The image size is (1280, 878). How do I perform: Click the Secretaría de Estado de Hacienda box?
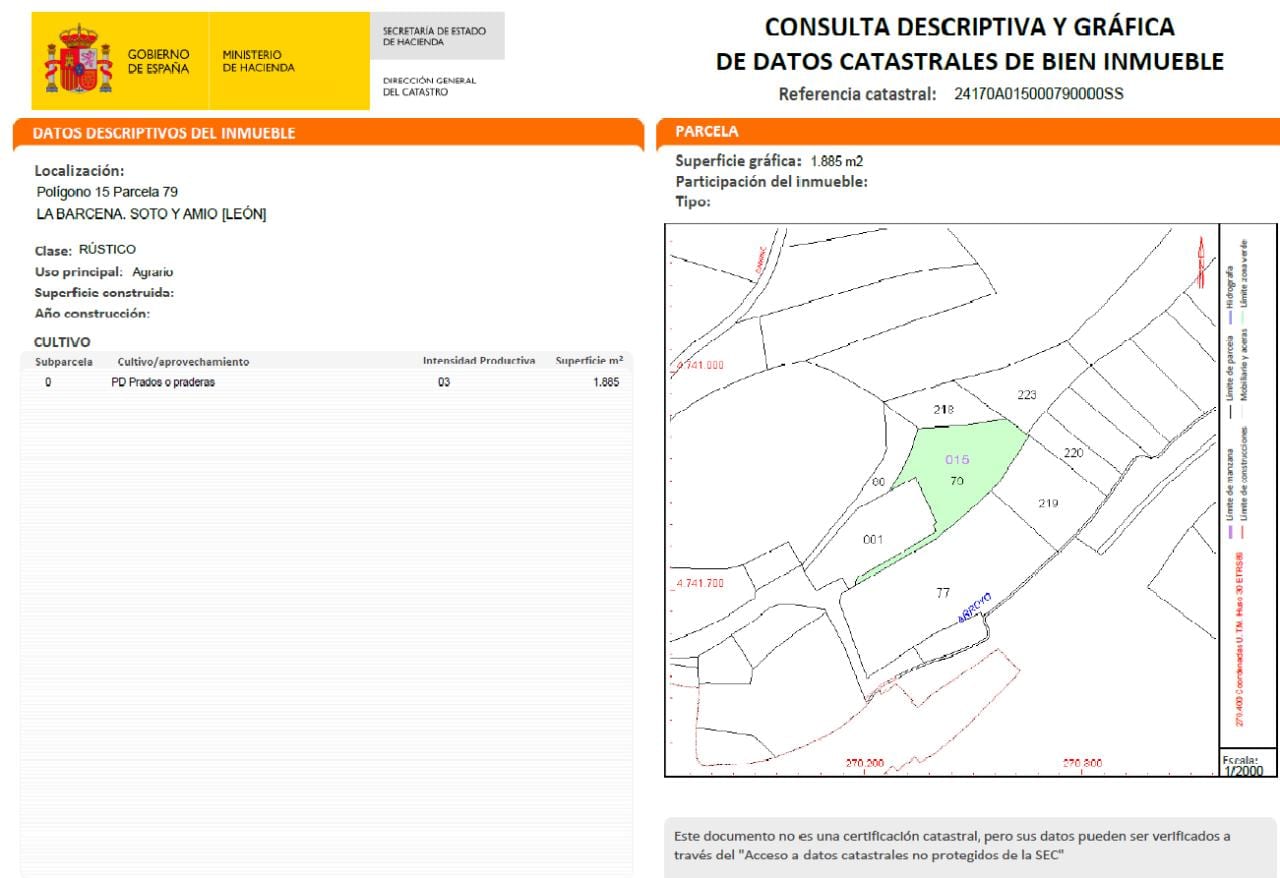coord(437,36)
